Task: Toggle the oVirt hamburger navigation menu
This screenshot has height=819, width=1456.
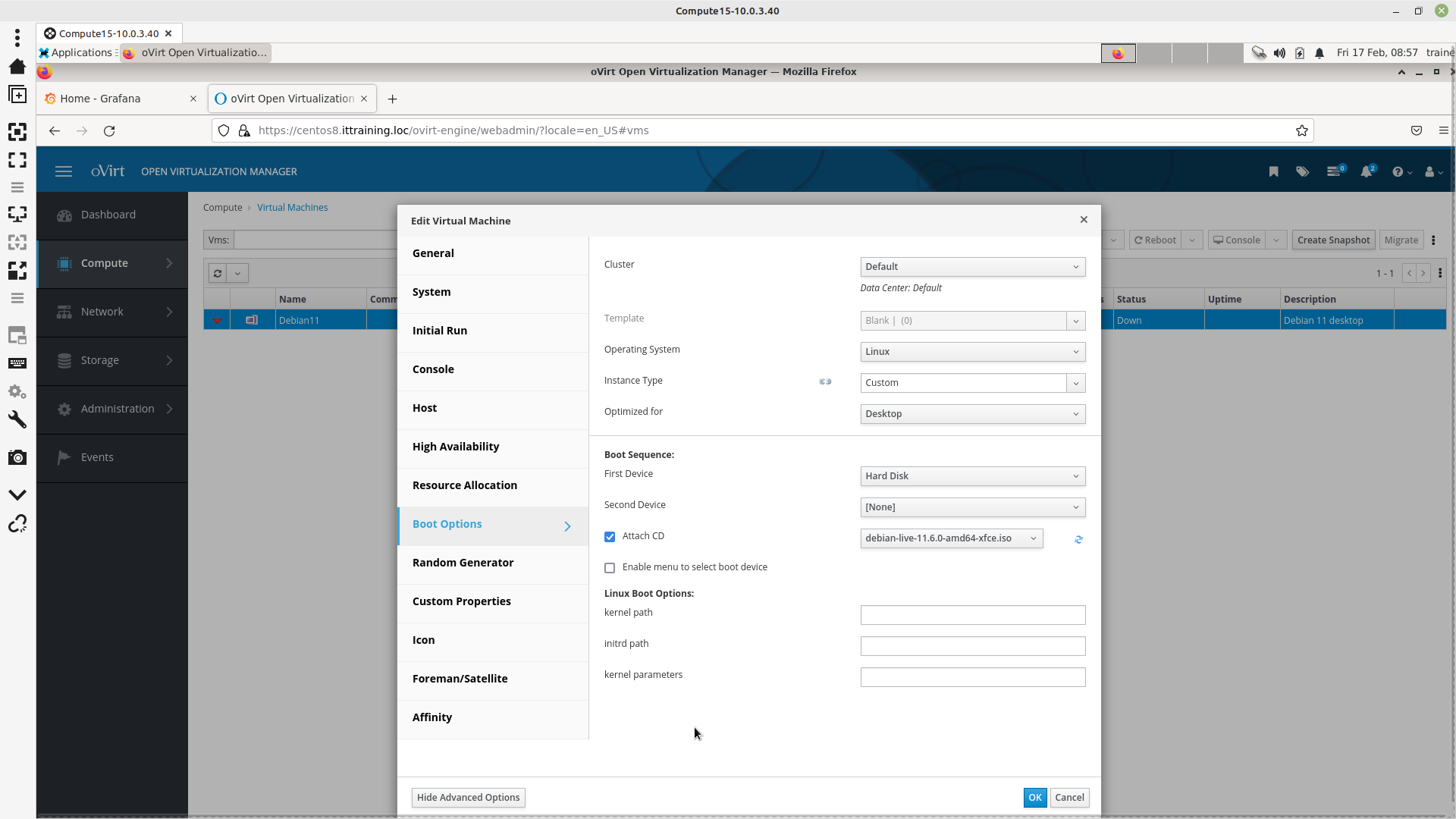Action: pos(64,172)
